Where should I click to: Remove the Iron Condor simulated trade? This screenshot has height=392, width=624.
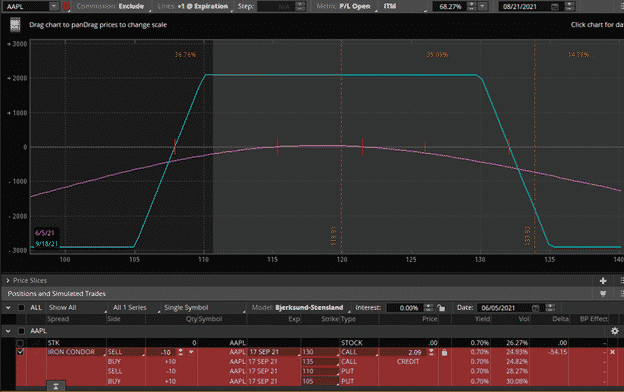612,352
